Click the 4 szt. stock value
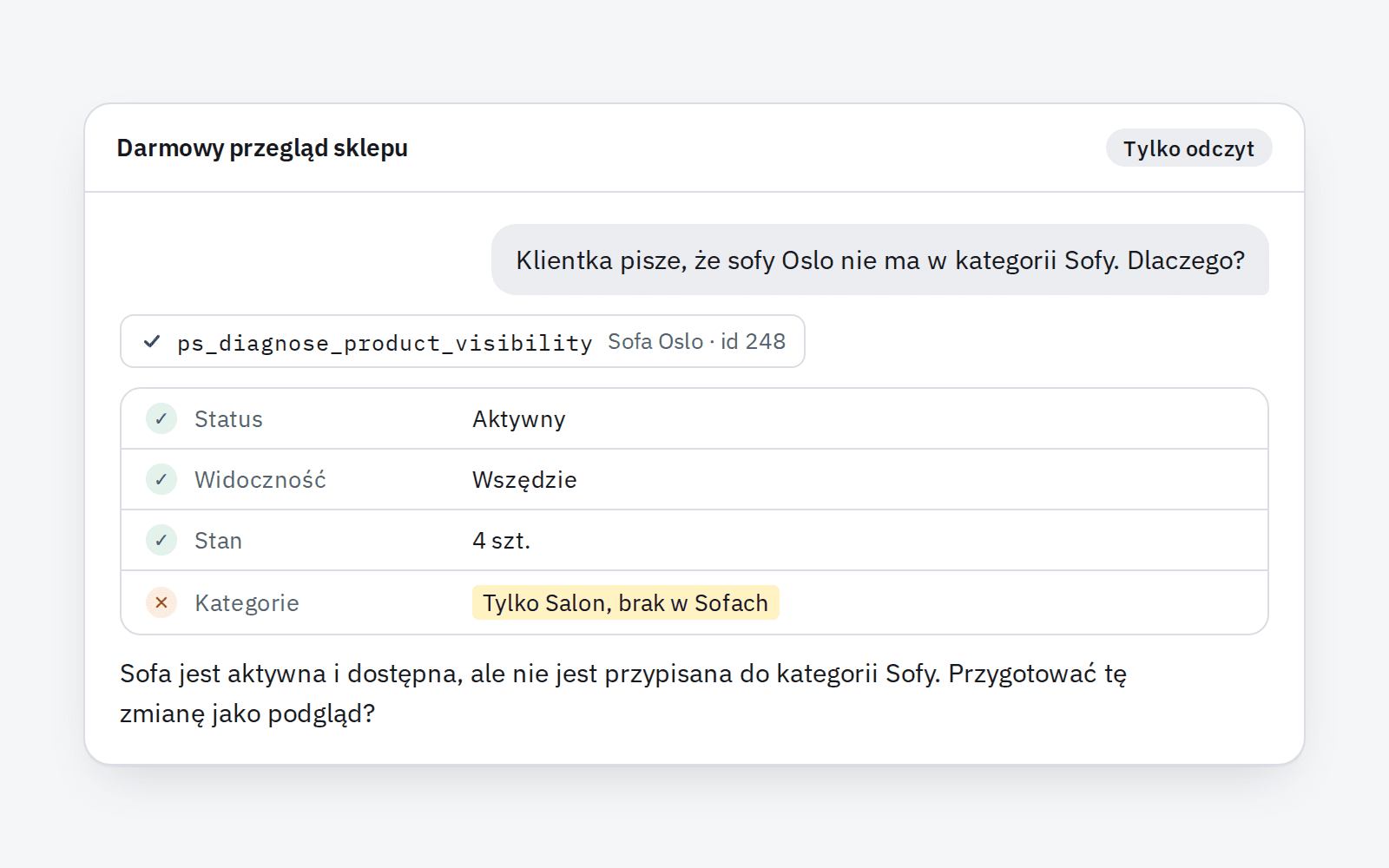1389x868 pixels. click(501, 541)
